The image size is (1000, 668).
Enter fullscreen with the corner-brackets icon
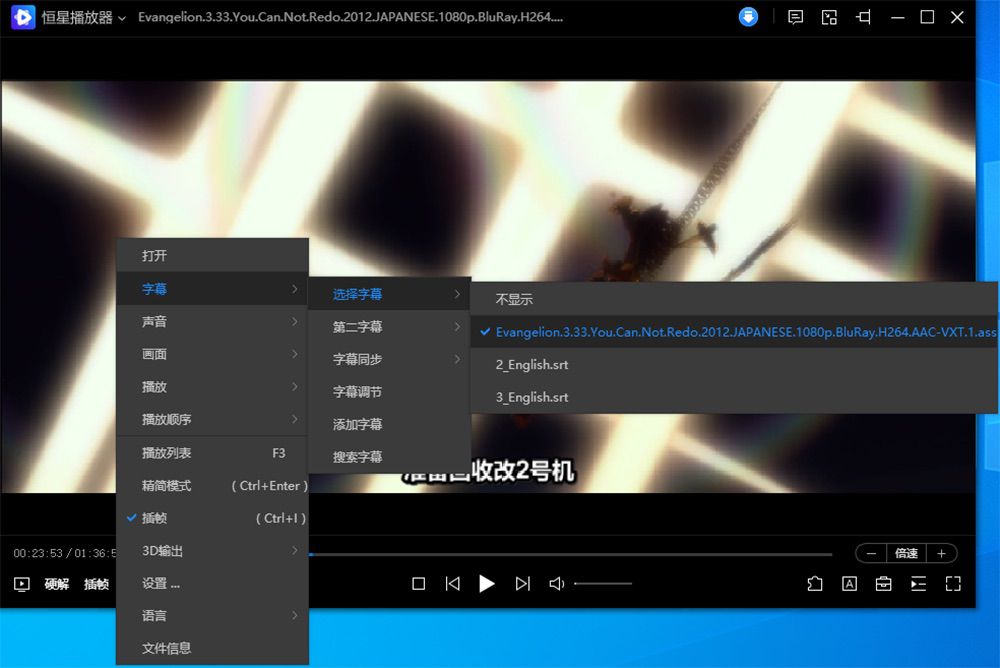953,584
